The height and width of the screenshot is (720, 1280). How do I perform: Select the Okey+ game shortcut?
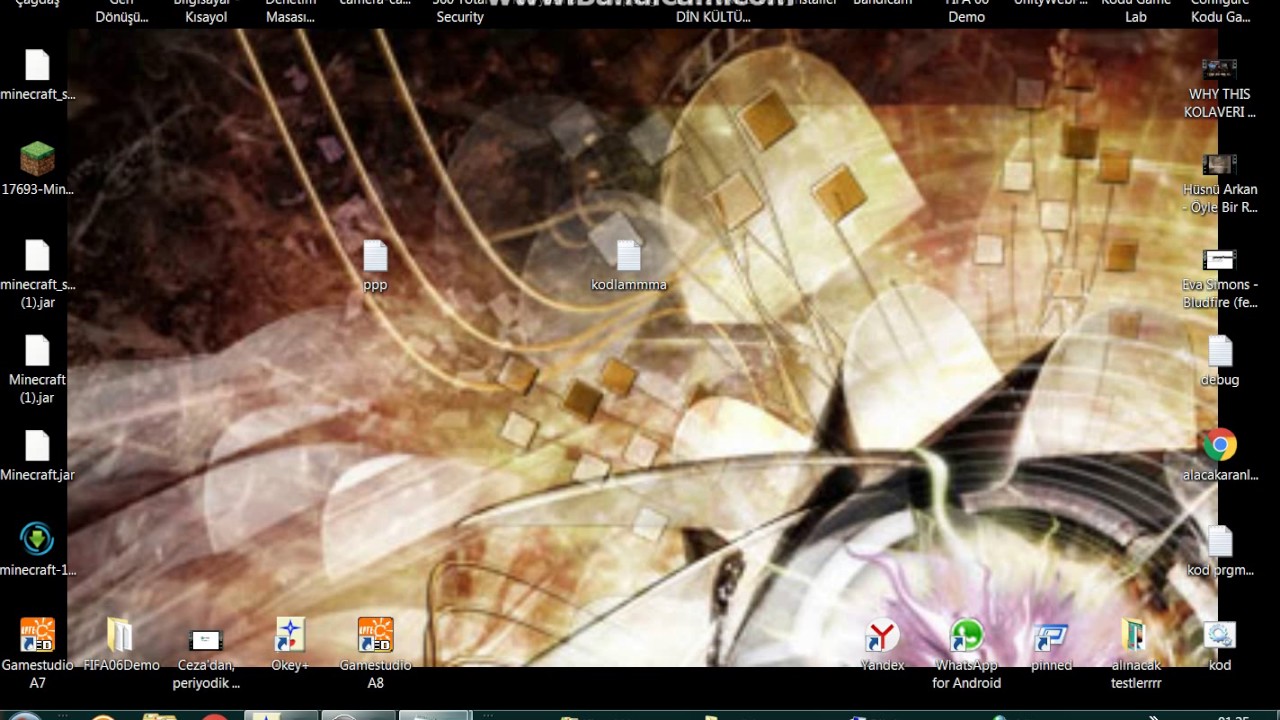[x=290, y=635]
